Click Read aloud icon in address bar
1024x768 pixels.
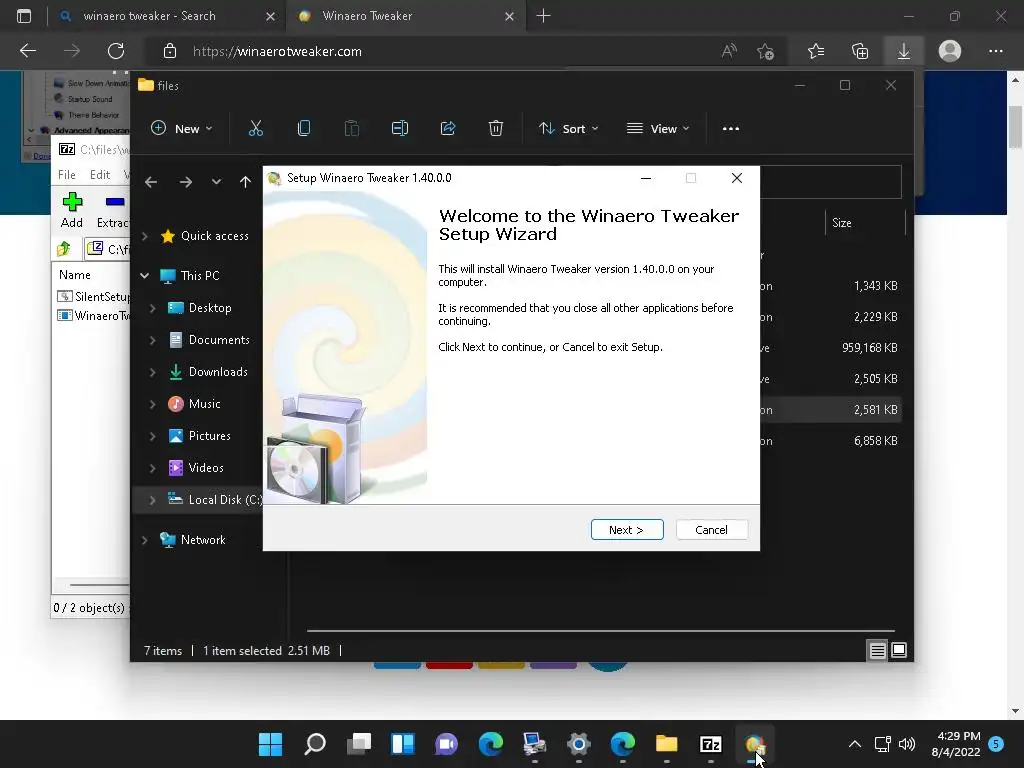(729, 51)
